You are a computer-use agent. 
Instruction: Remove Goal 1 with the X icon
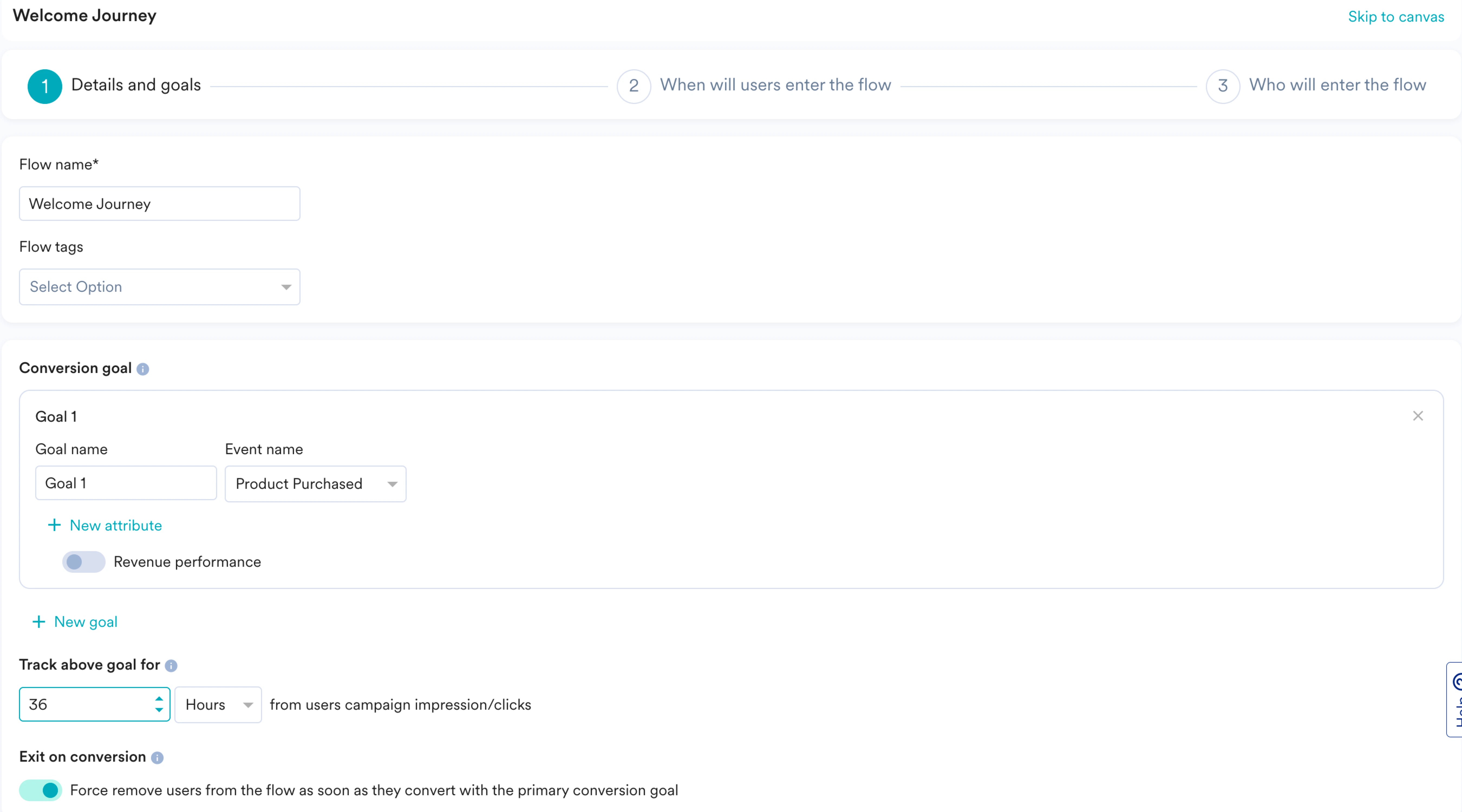click(1418, 416)
